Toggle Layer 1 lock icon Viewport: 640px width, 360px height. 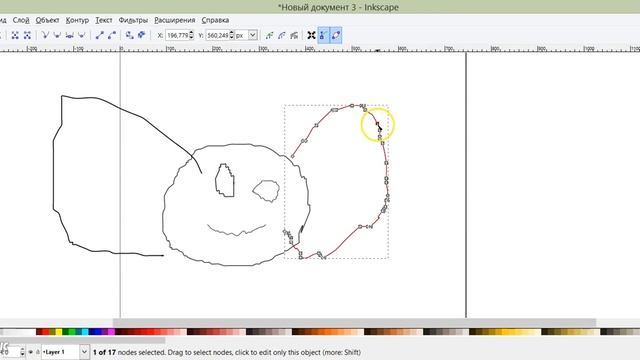tap(37, 352)
